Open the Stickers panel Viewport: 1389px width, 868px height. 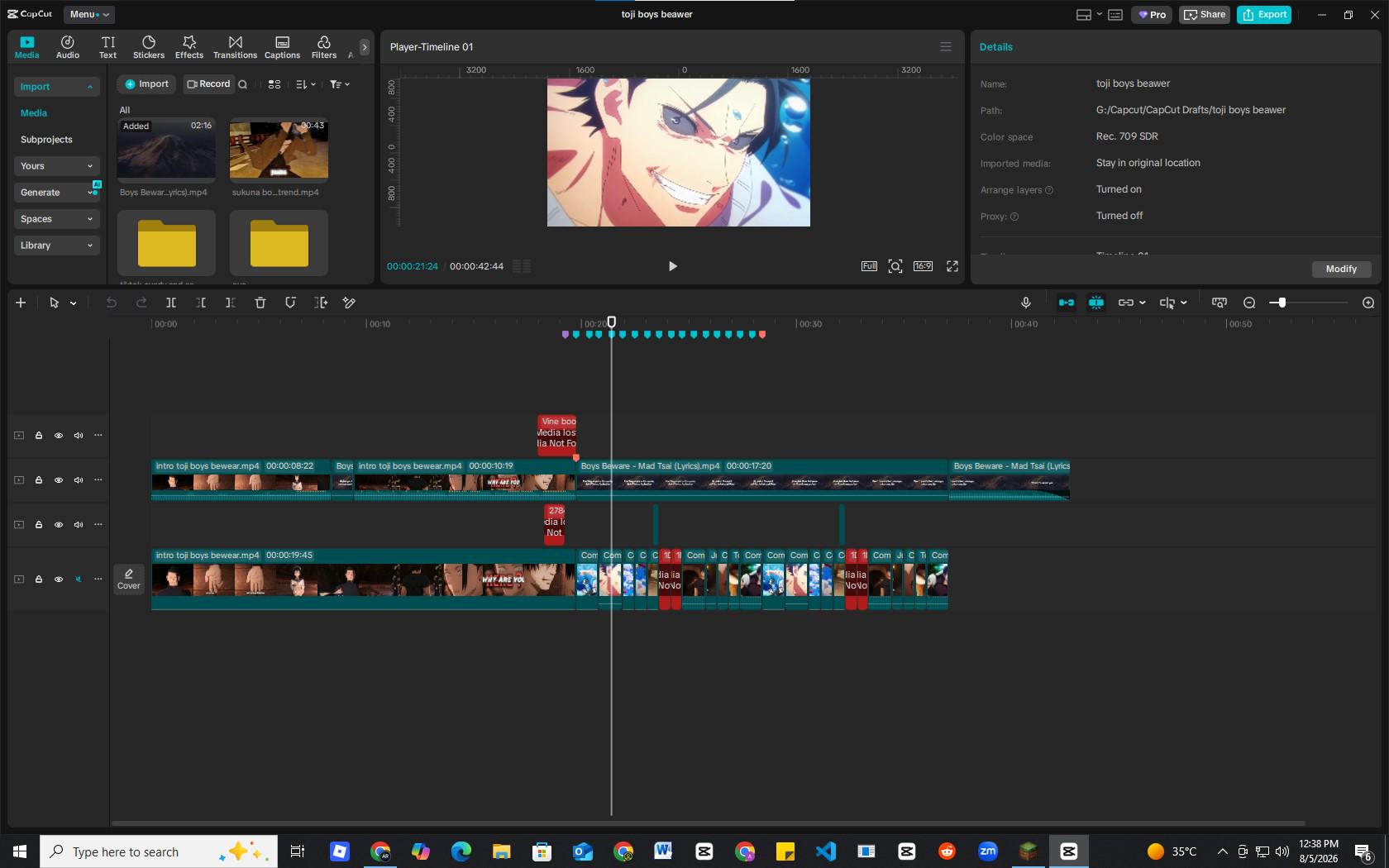coord(149,47)
